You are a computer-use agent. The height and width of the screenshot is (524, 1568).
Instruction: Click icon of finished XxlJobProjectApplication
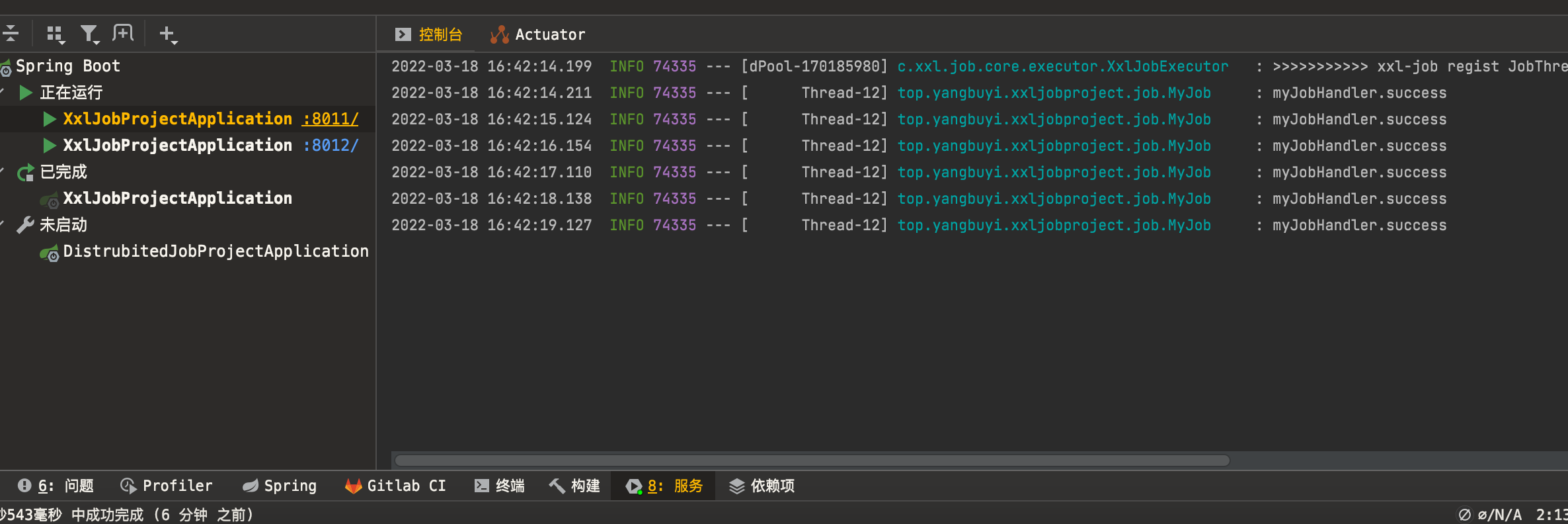(50, 199)
